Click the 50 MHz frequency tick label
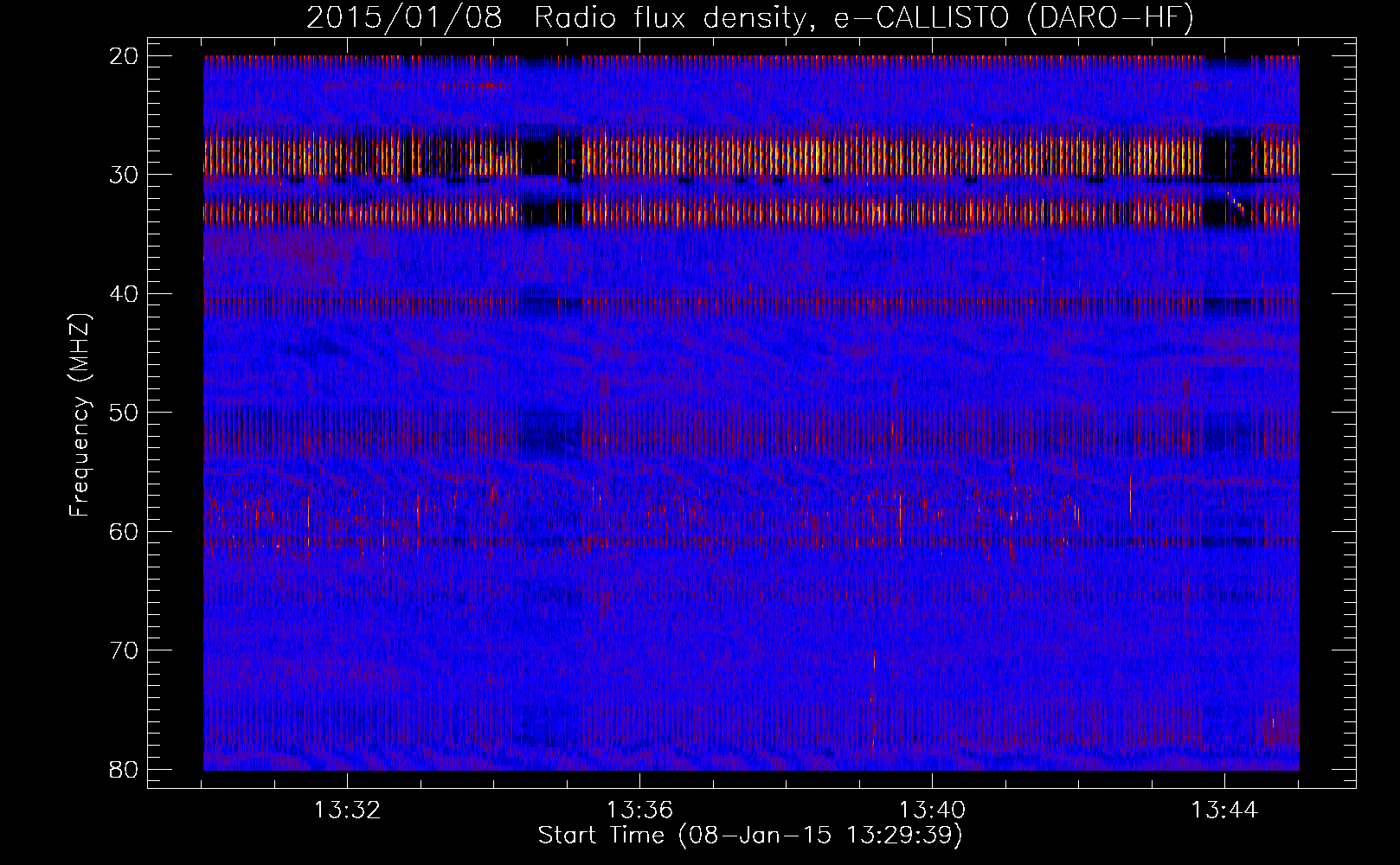 (125, 413)
